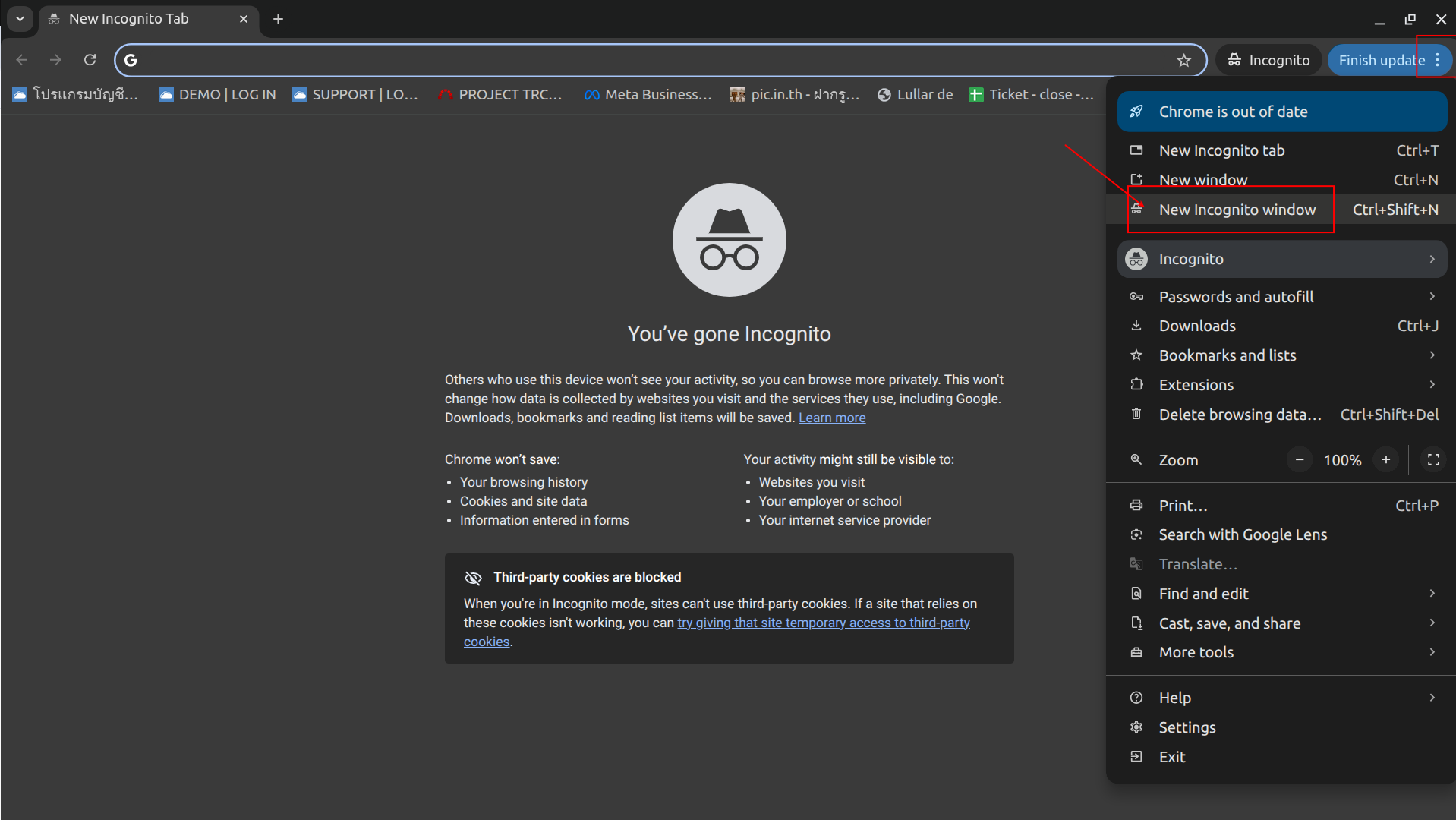Open the Meta Business bookmark
Image resolution: width=1456 pixels, height=823 pixels.
point(648,95)
